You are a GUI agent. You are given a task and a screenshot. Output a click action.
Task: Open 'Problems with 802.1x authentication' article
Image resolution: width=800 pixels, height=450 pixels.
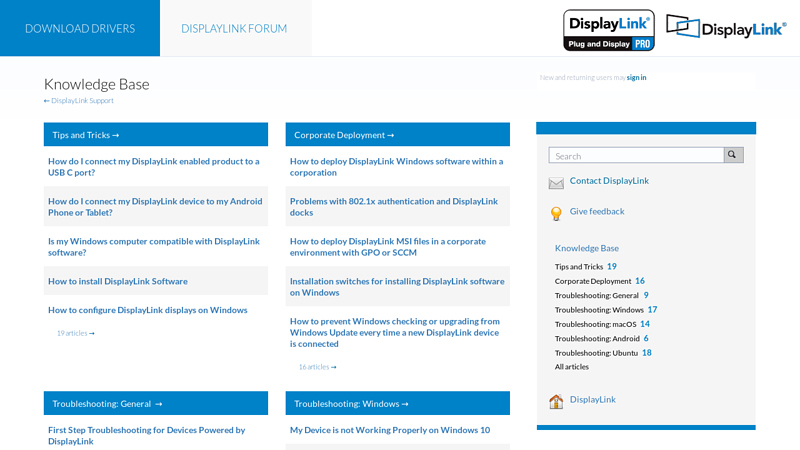click(x=394, y=207)
